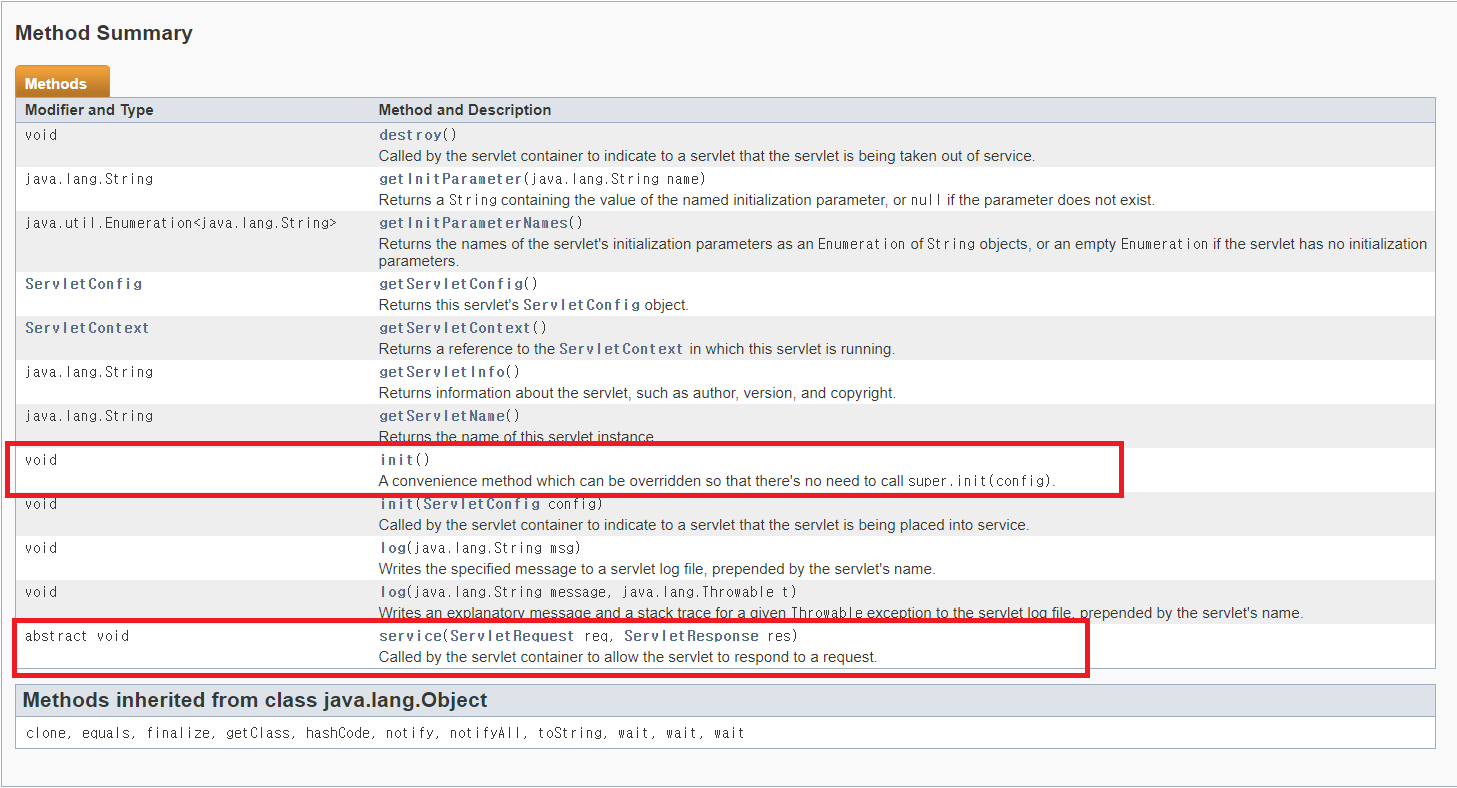Viewport: 1457px width, 788px height.
Task: Click the java.util.Enumeration<java.lang.String> type cell
Action: 181,223
